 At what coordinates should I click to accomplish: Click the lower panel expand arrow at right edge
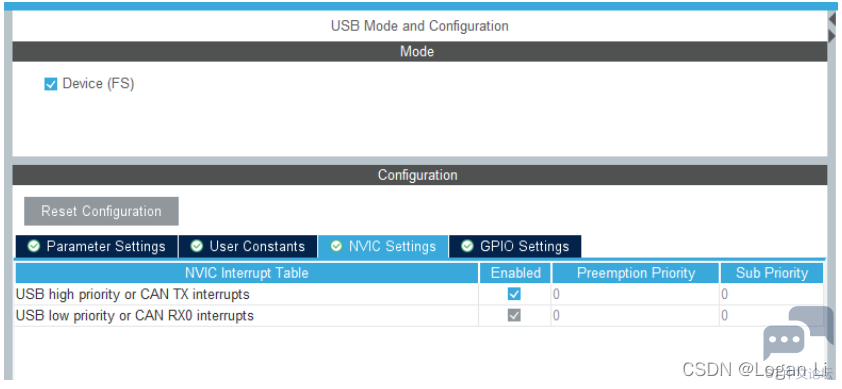tap(832, 37)
